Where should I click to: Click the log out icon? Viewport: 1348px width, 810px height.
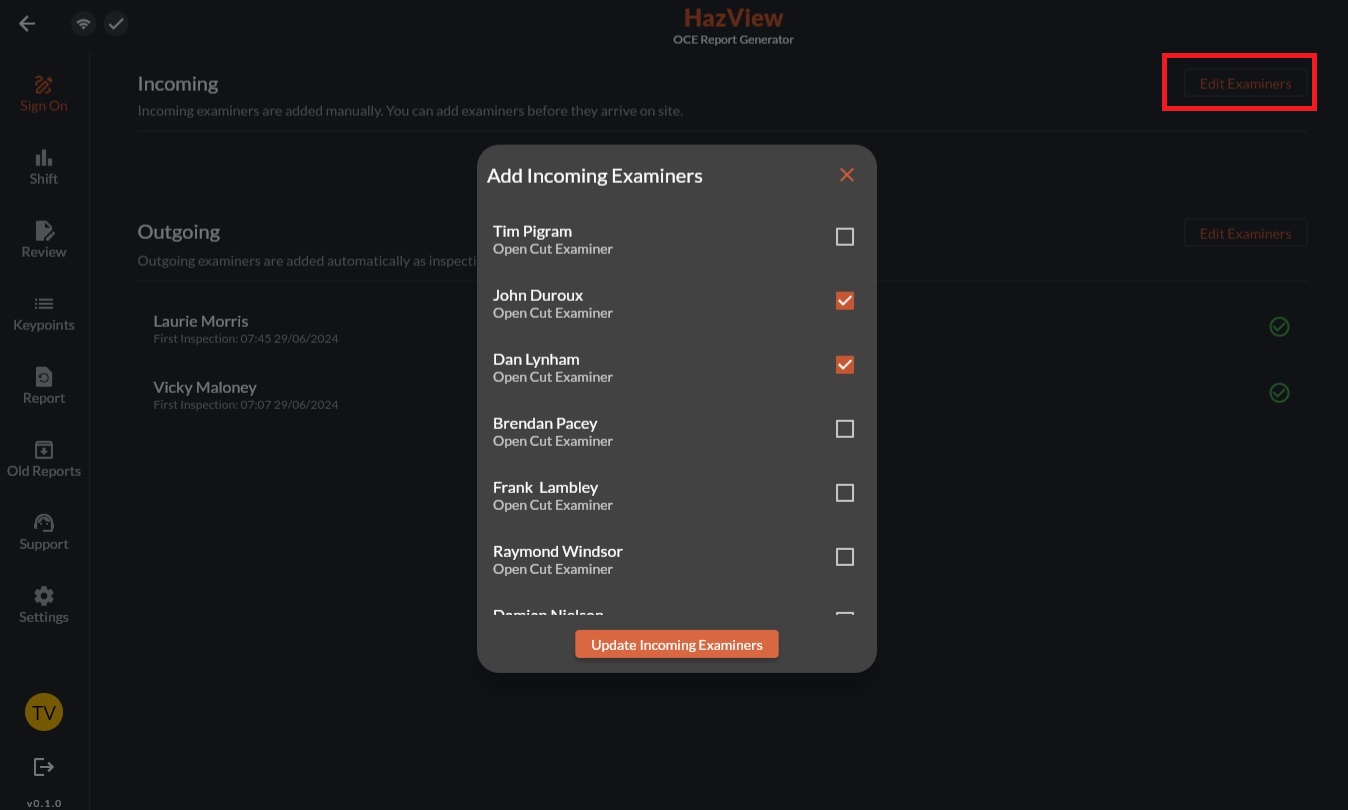point(44,767)
